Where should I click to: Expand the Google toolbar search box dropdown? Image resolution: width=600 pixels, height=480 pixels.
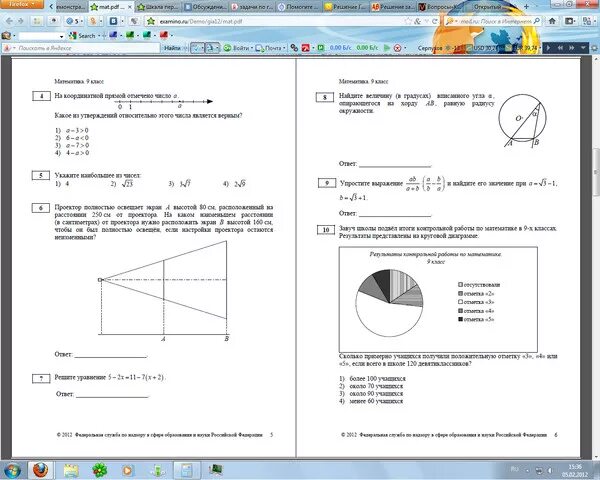[61, 36]
